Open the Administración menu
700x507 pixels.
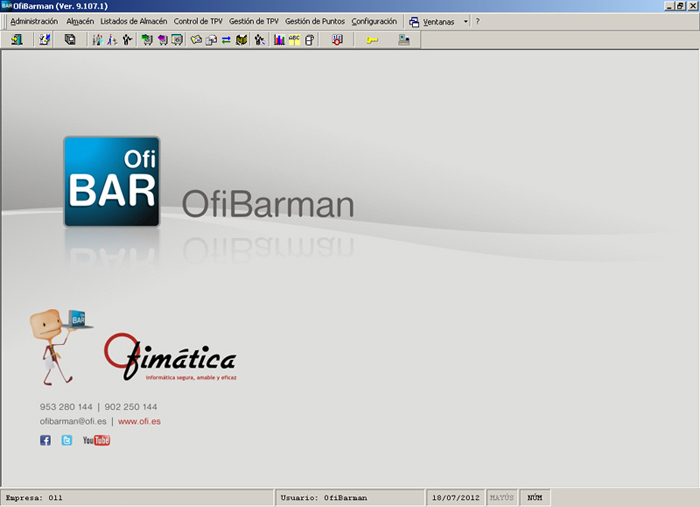[34, 21]
